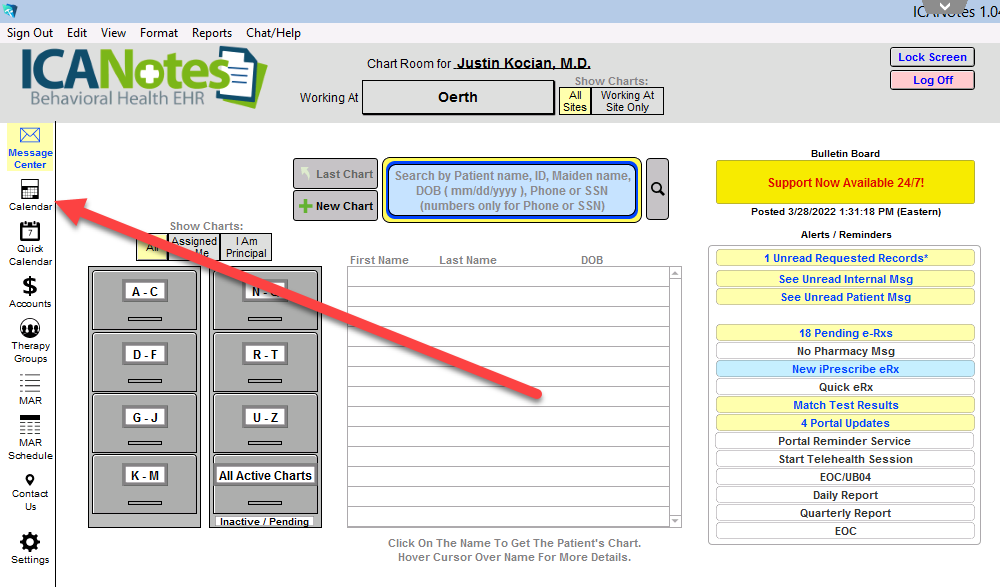Open the All Active Charts drawer
1000x587 pixels.
click(x=265, y=476)
